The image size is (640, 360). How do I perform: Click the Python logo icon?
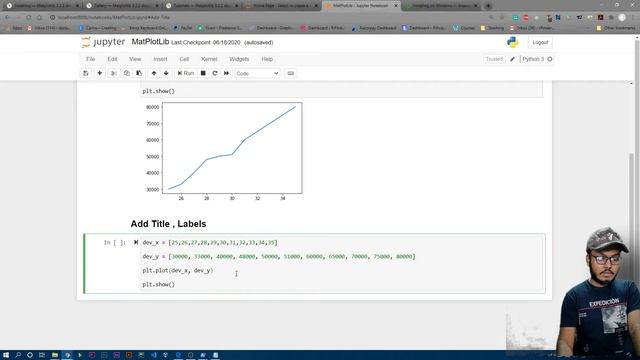point(512,42)
